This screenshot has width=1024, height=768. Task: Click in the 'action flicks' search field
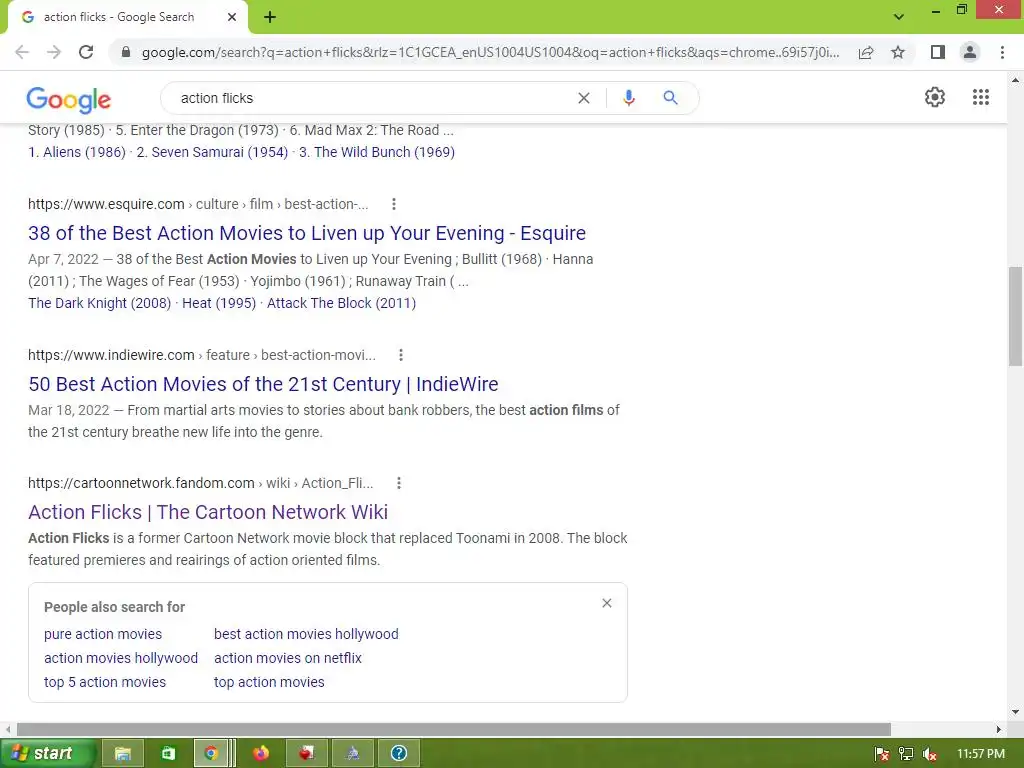point(372,98)
